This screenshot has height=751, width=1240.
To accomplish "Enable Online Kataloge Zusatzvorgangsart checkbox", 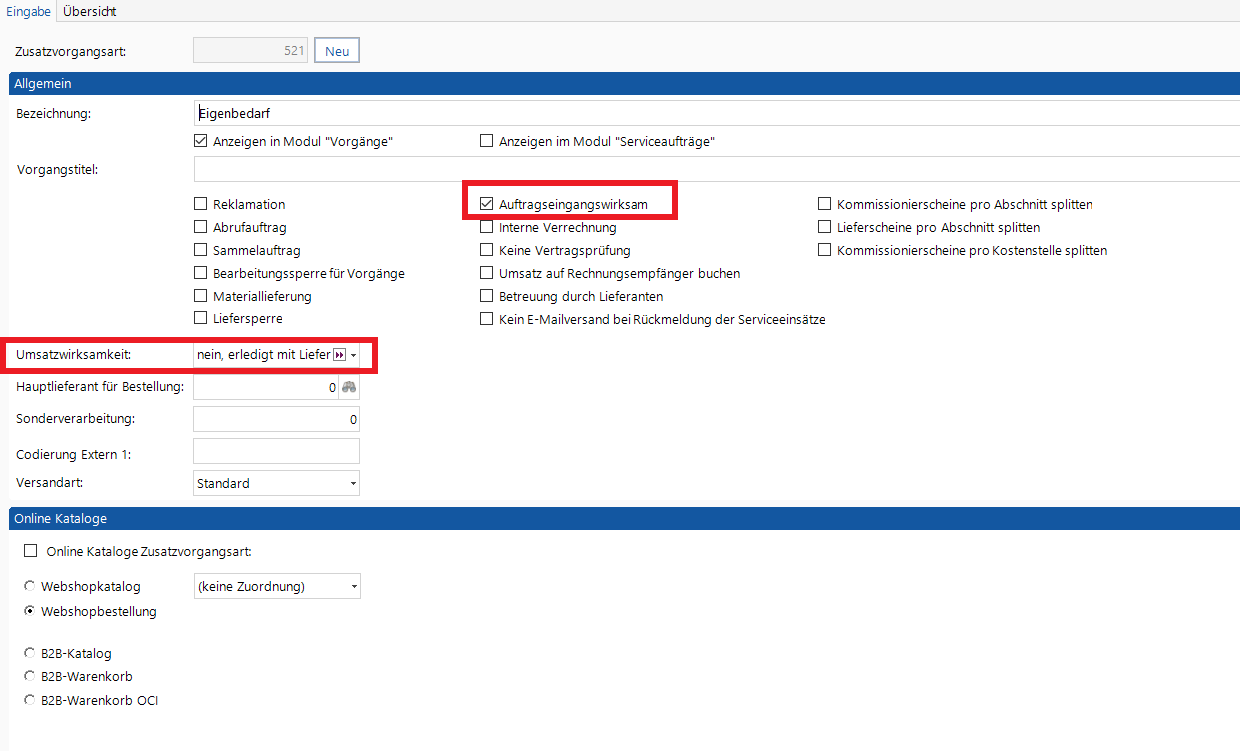I will tap(30, 551).
